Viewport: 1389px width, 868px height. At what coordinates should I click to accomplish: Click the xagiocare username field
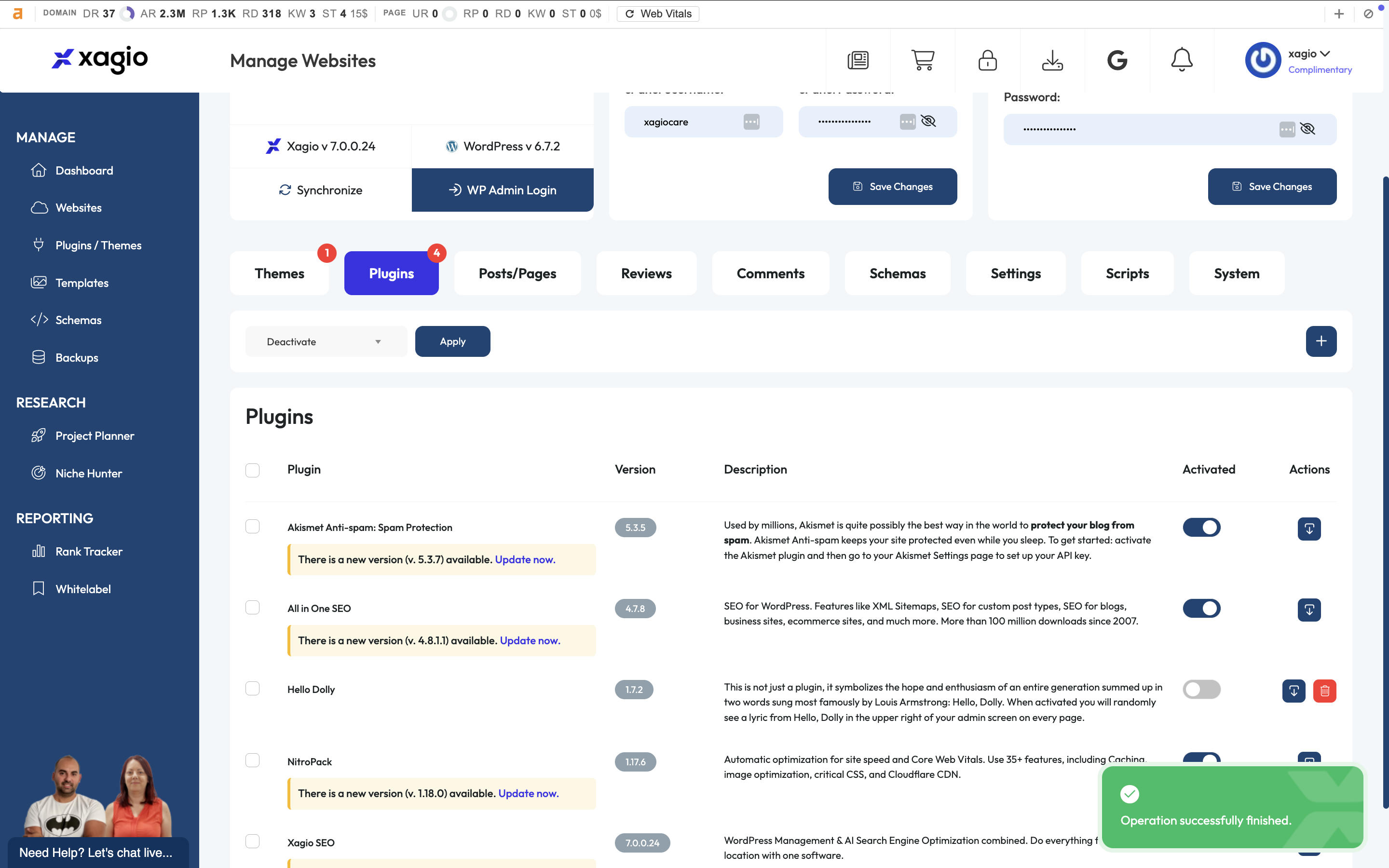(703, 122)
